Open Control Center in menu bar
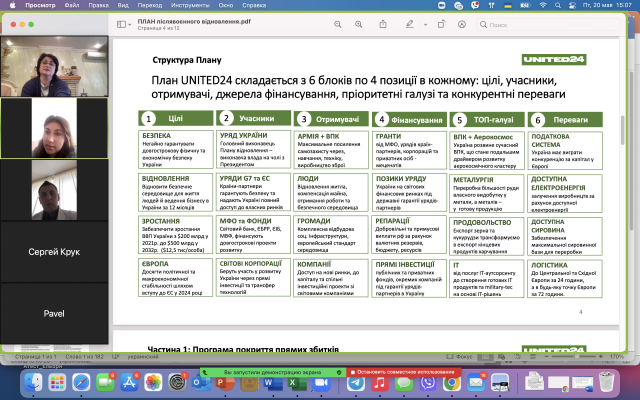 coord(572,5)
